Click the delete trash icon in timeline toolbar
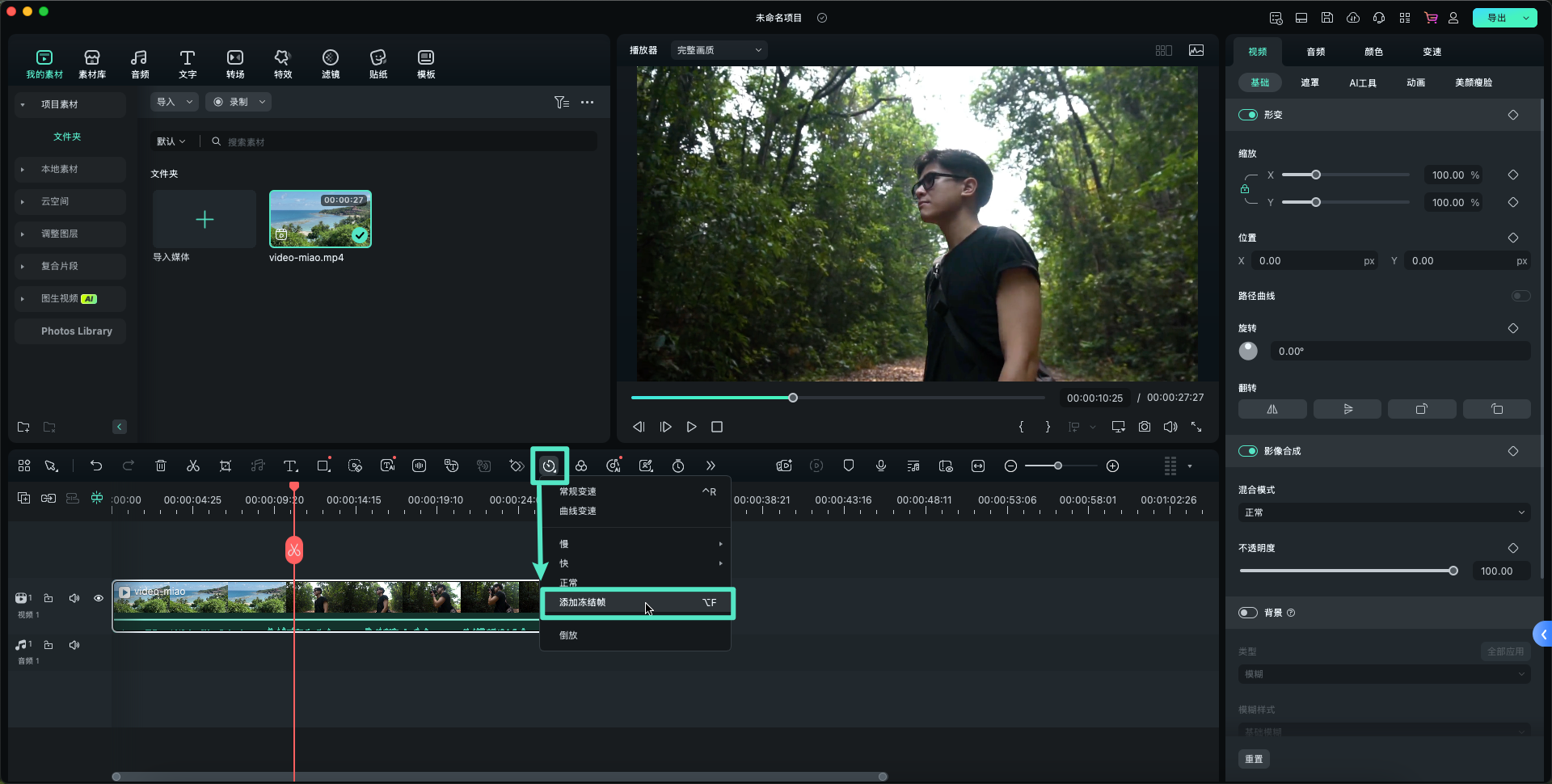Screen dimensions: 1552x784 (x=161, y=466)
